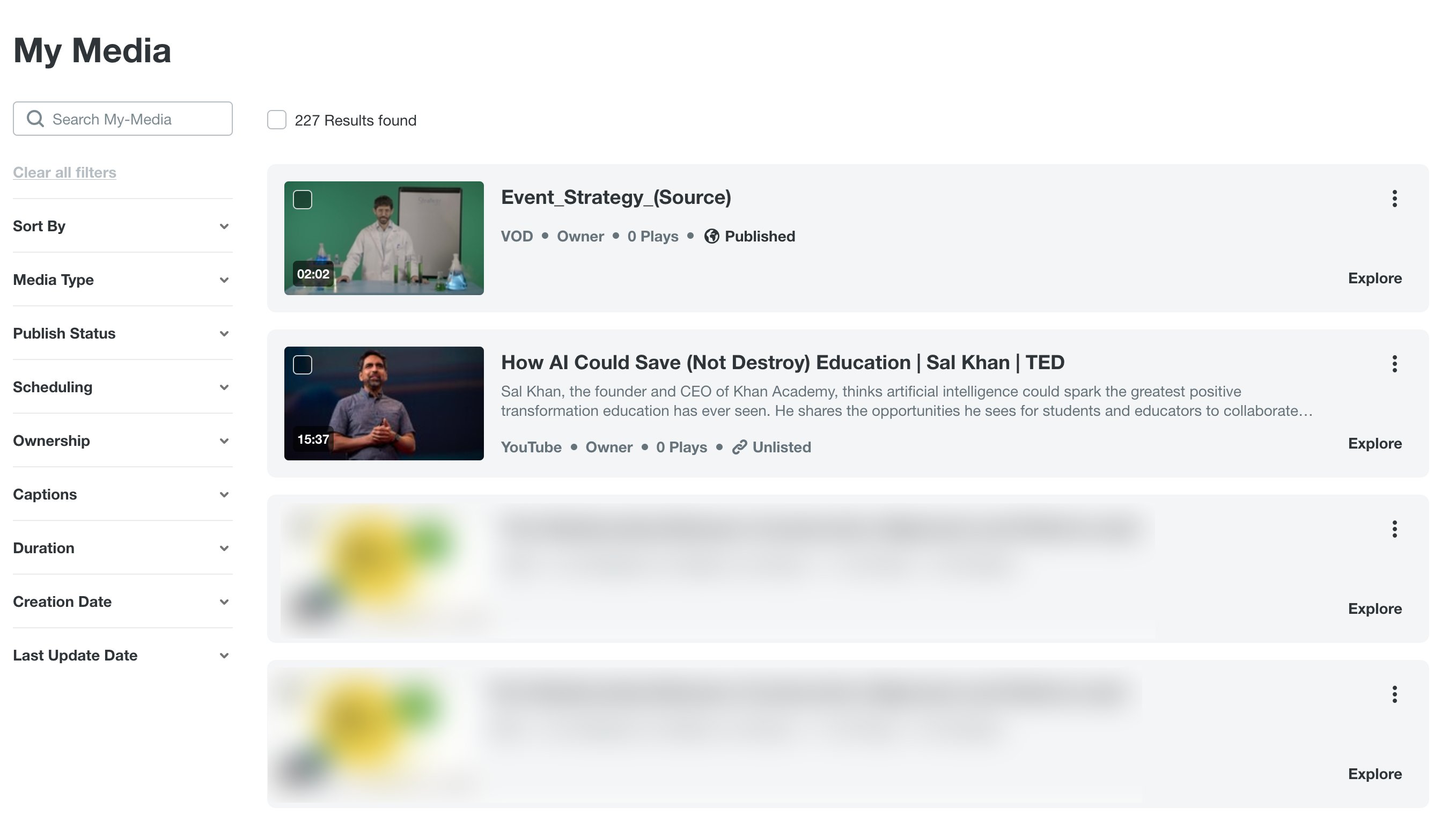This screenshot has width=1456, height=822.
Task: Click 0 Plays on the Sal Khan card
Action: click(x=682, y=447)
